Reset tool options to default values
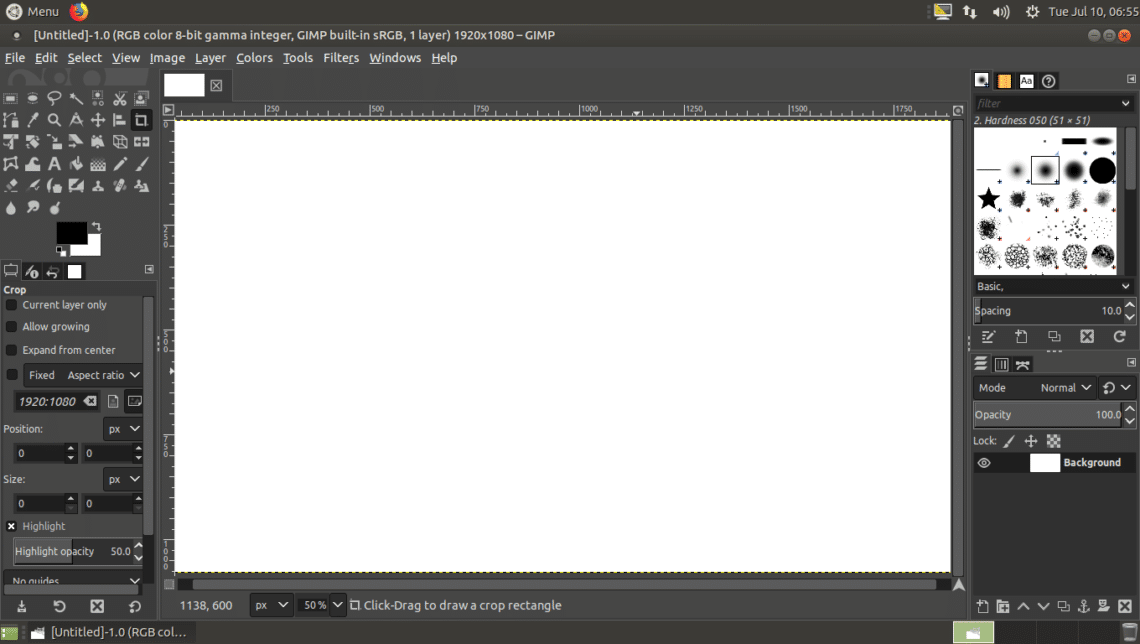This screenshot has height=644, width=1140. [135, 606]
